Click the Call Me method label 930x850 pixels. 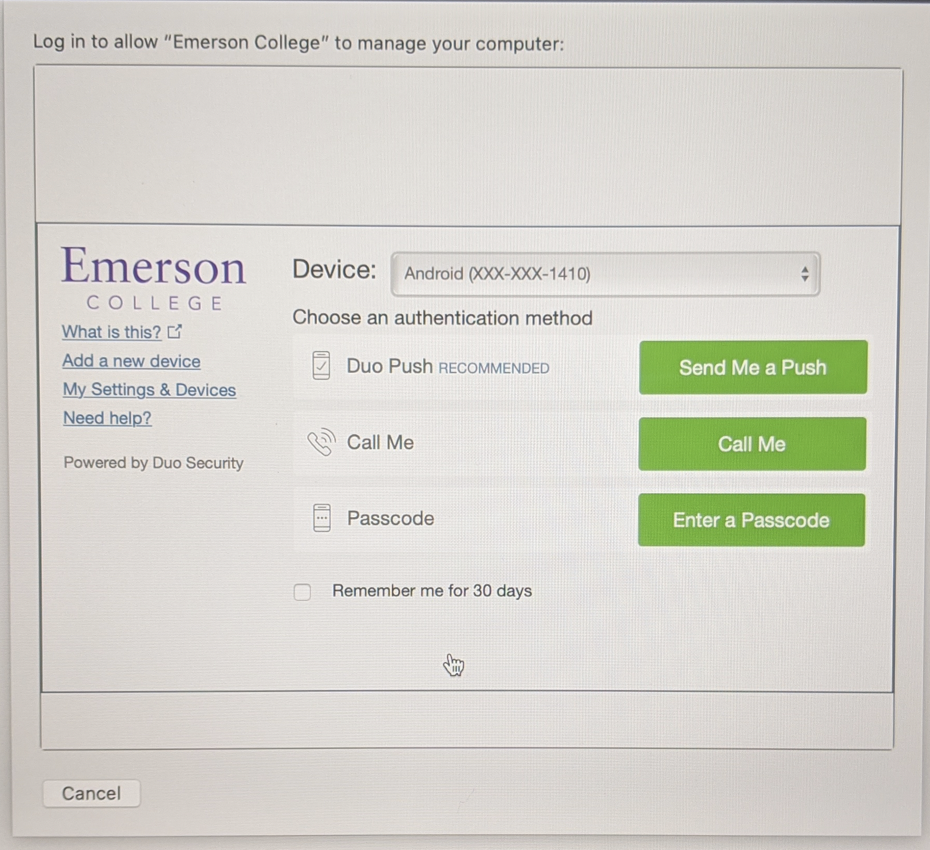pos(380,442)
